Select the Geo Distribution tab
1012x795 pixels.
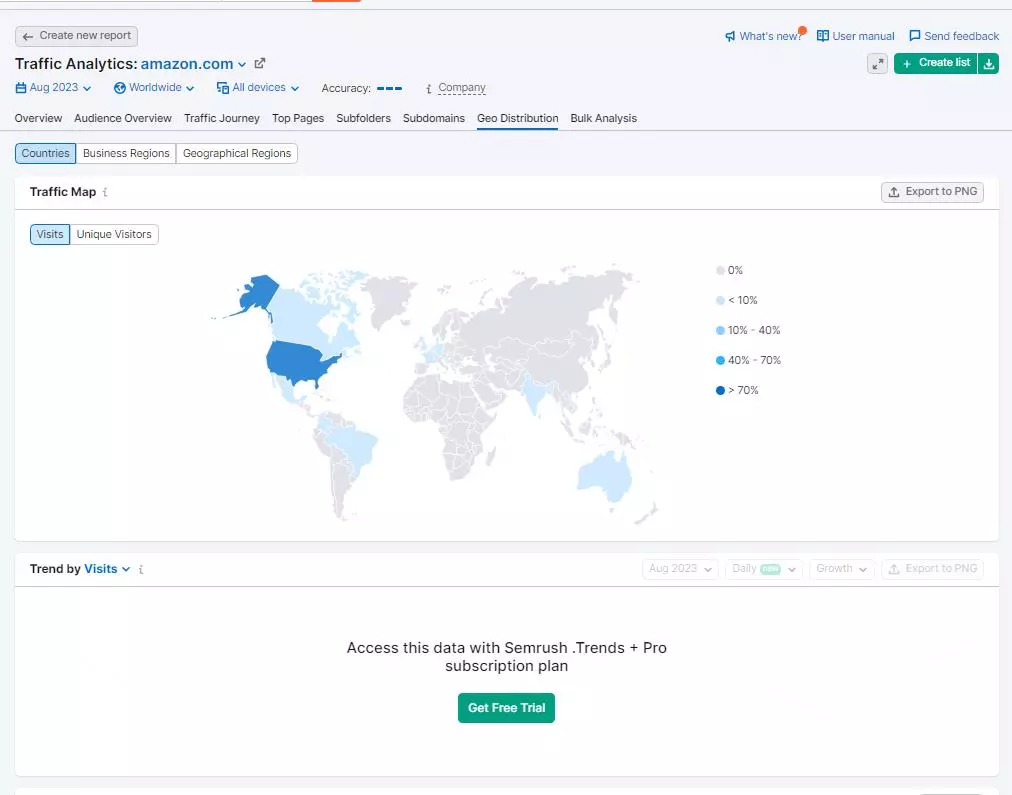click(x=518, y=118)
